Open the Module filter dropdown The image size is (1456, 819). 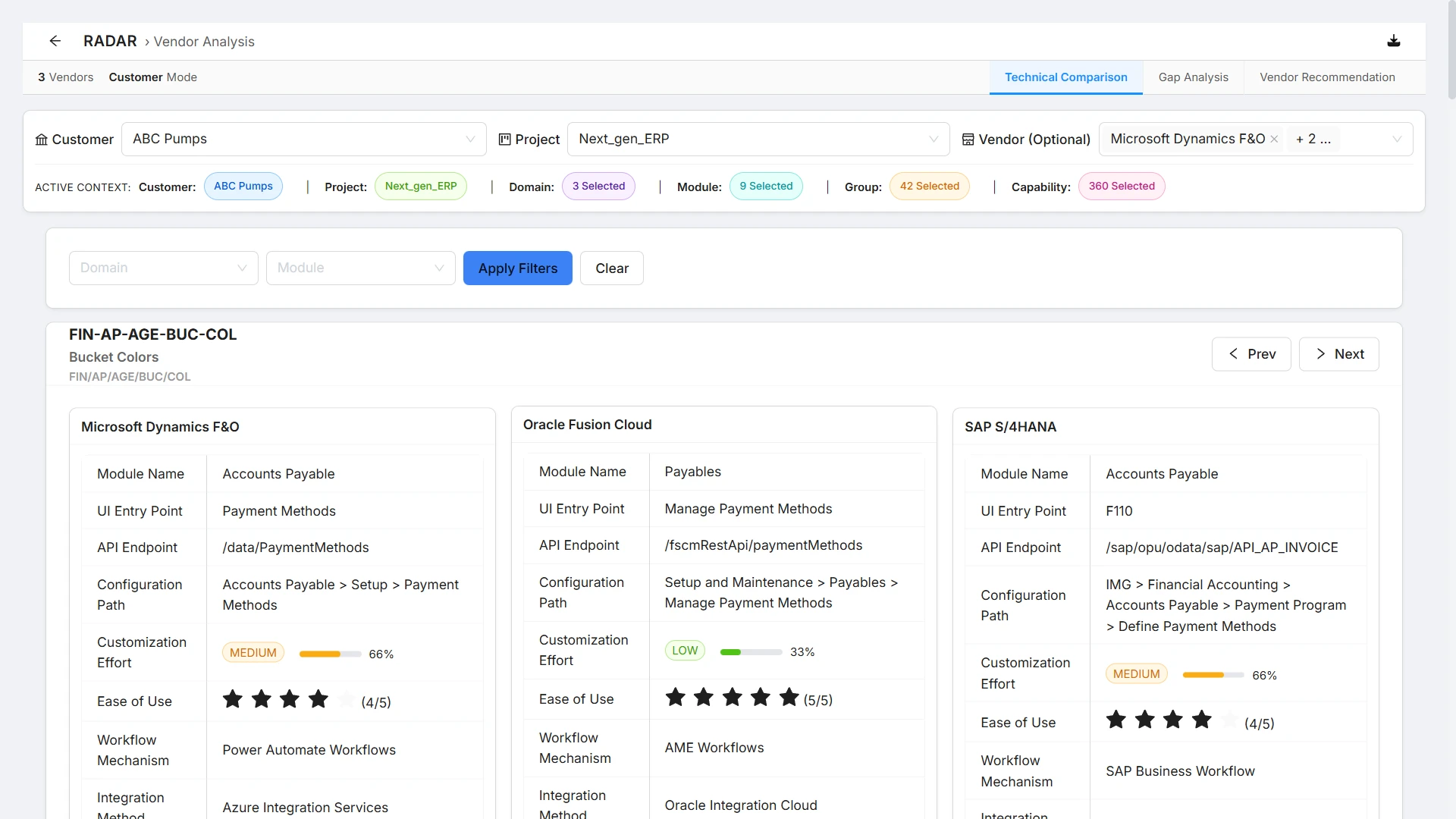(361, 268)
